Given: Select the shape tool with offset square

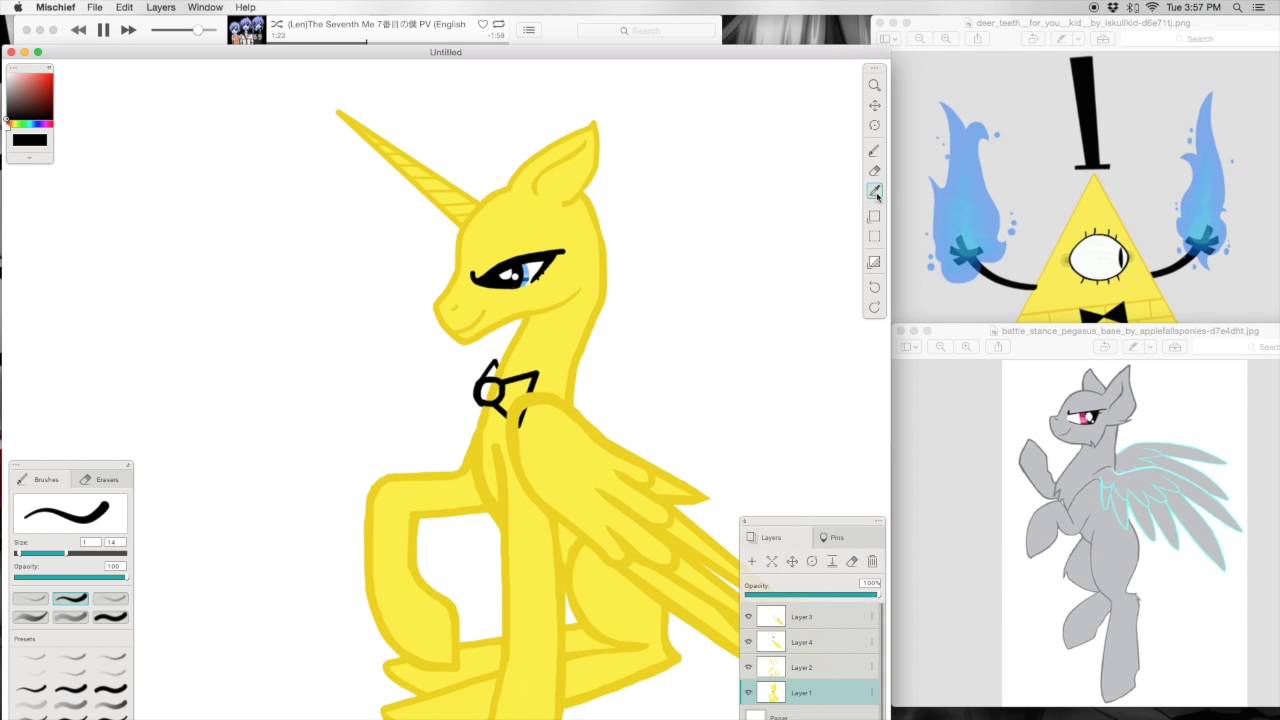Looking at the screenshot, I should pos(874,216).
